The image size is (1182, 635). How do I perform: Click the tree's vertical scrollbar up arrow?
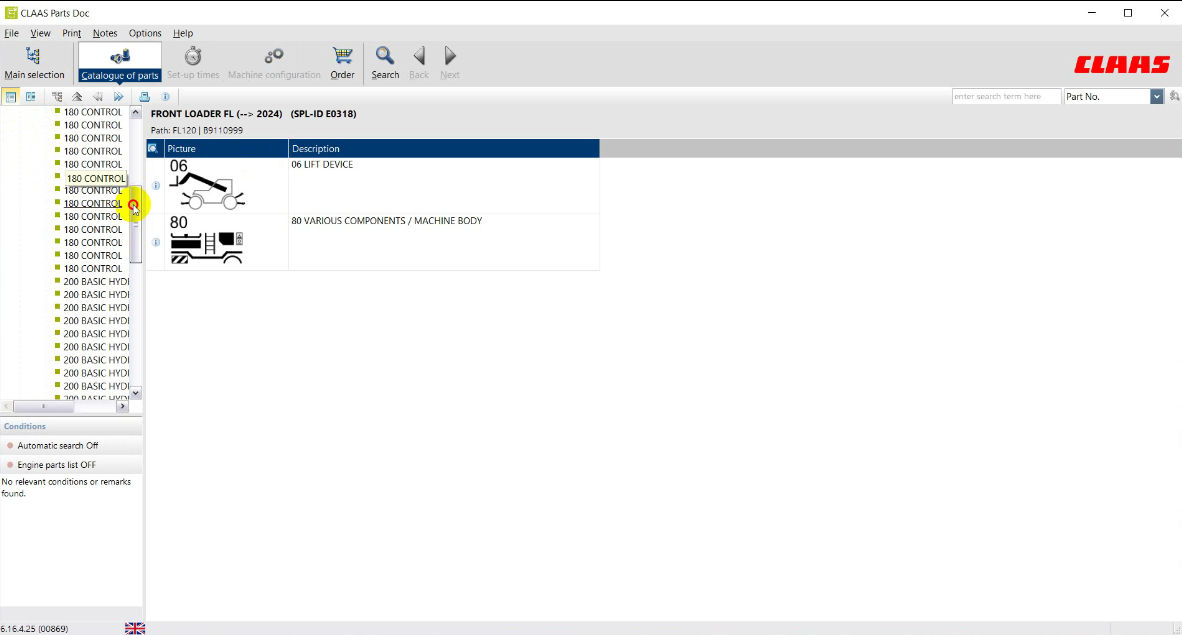click(x=136, y=112)
